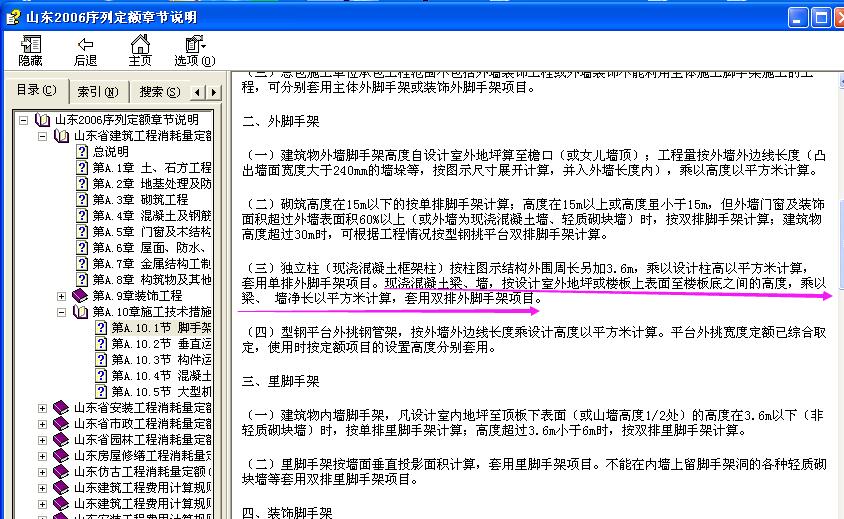The height and width of the screenshot is (519, 844).
Task: Open 第A.8章 构筑物及其他 topic
Action: tap(152, 280)
